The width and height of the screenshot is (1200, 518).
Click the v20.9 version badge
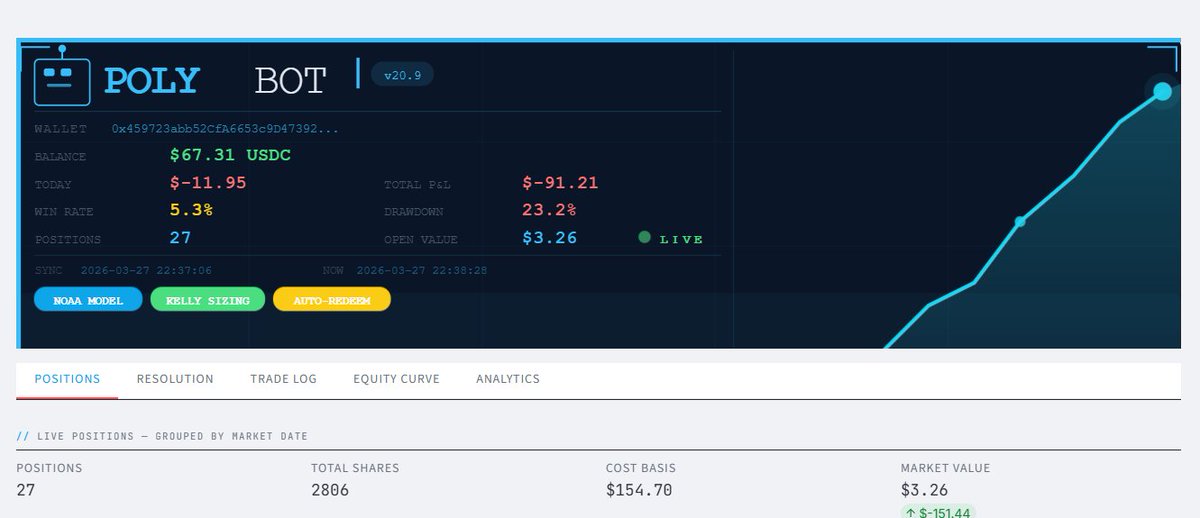402,75
